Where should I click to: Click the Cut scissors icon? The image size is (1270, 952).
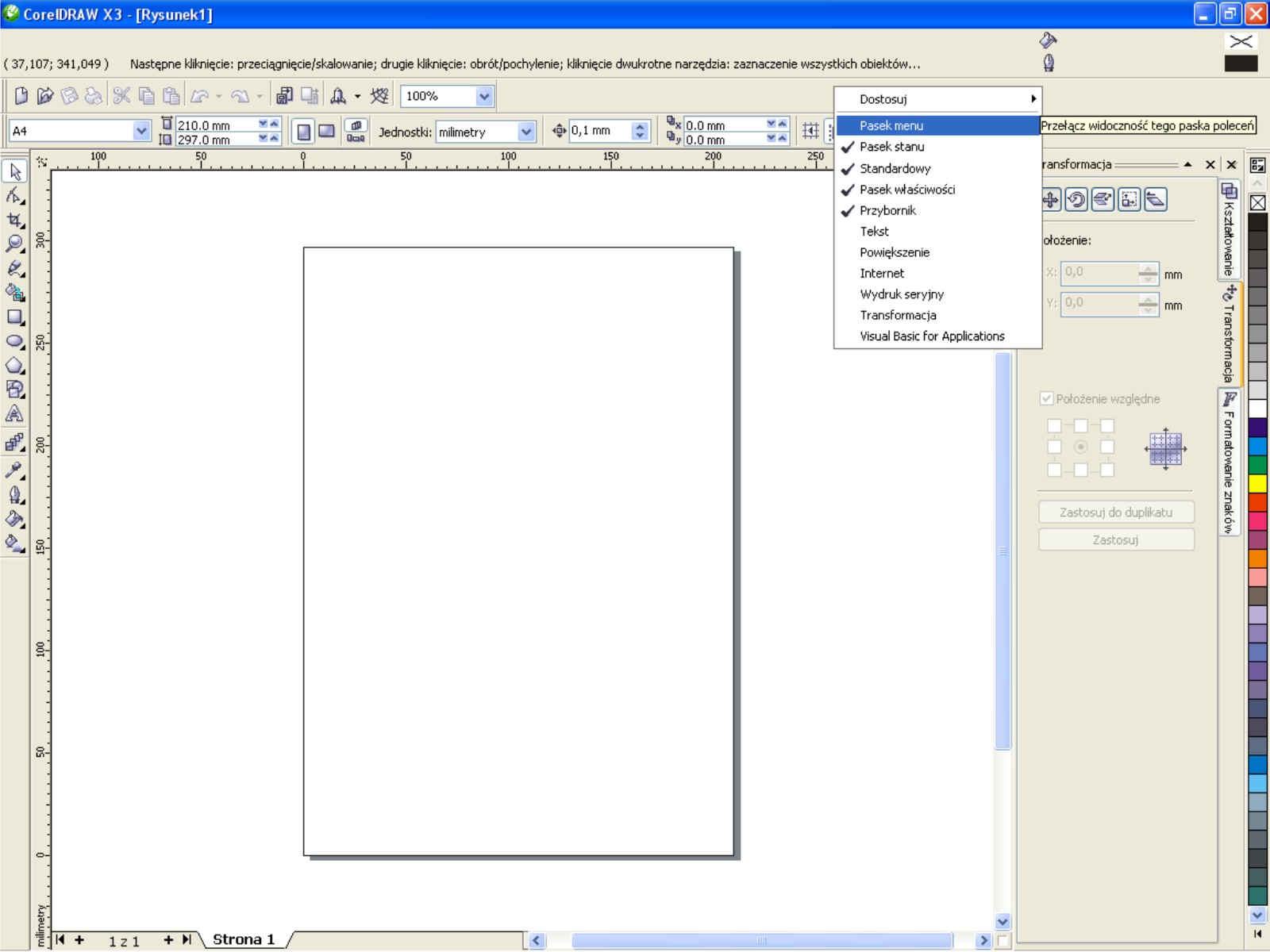(121, 96)
